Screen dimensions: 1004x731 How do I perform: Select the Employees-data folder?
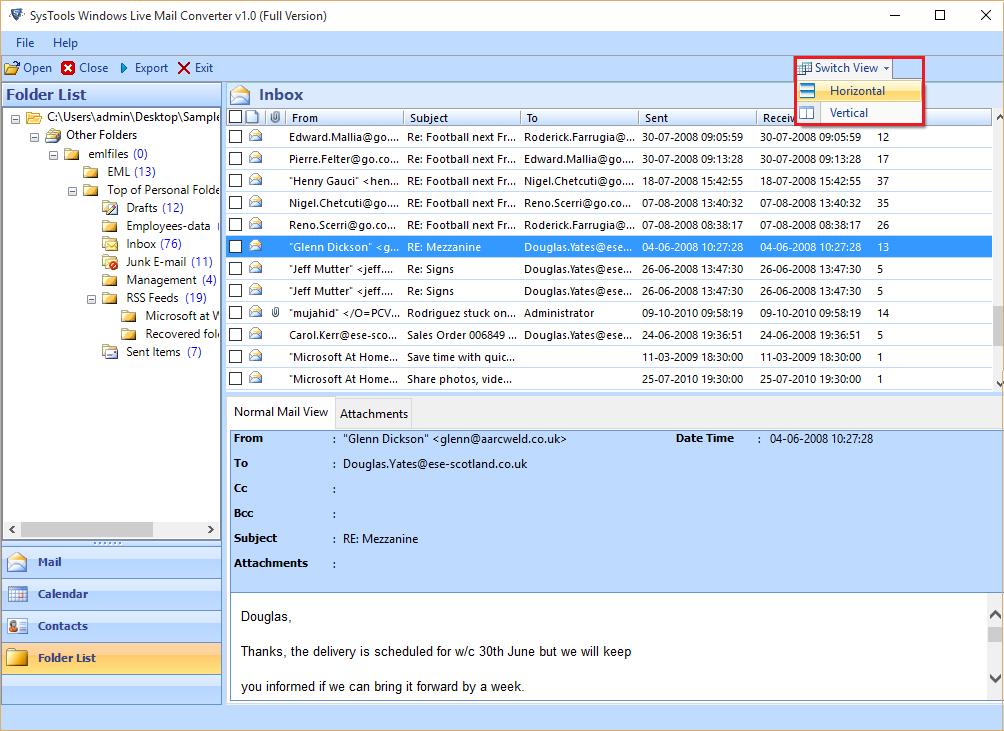pos(168,226)
